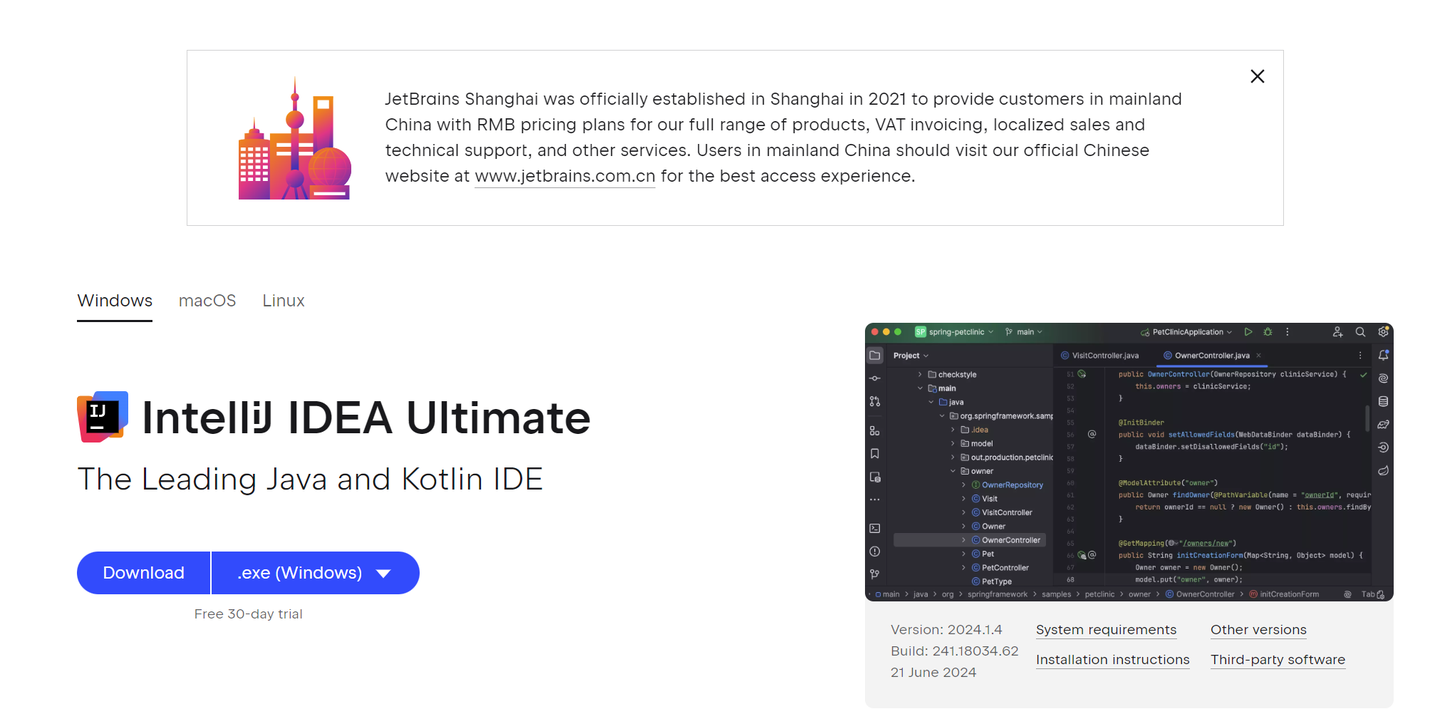Open the Project view dropdown header
The height and width of the screenshot is (709, 1440).
pyautogui.click(x=911, y=355)
